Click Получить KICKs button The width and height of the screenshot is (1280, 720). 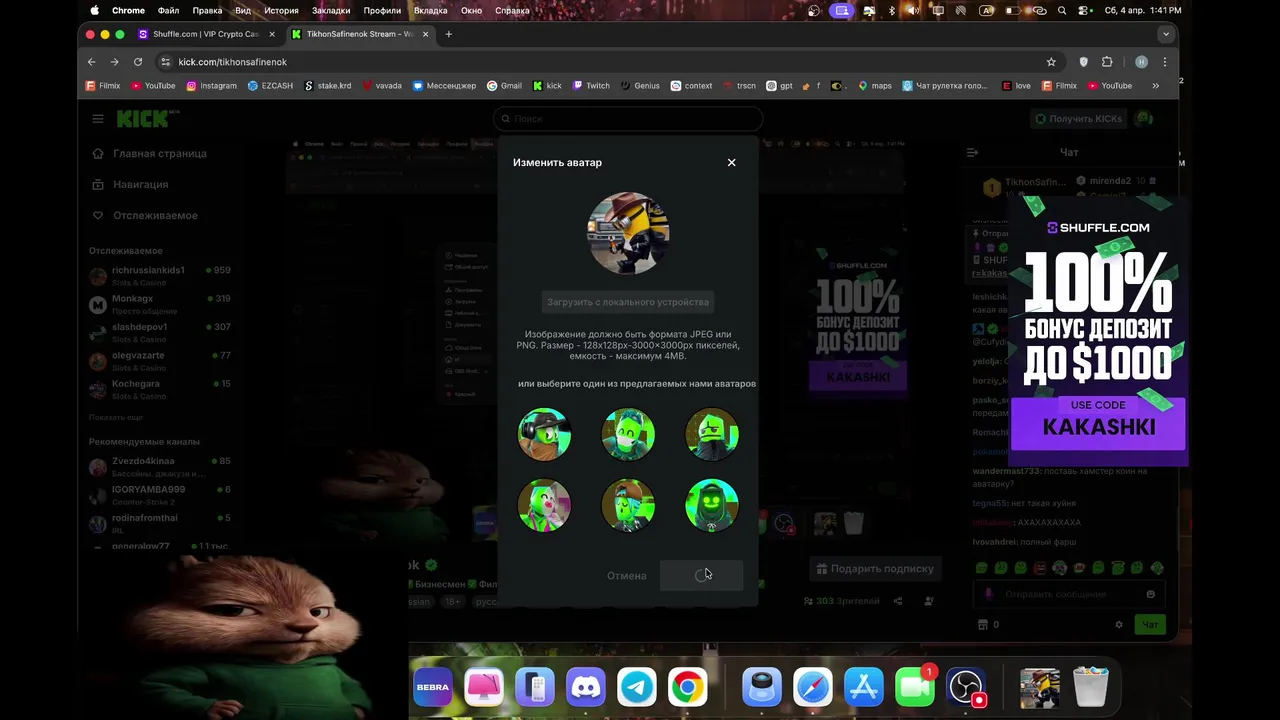1078,118
